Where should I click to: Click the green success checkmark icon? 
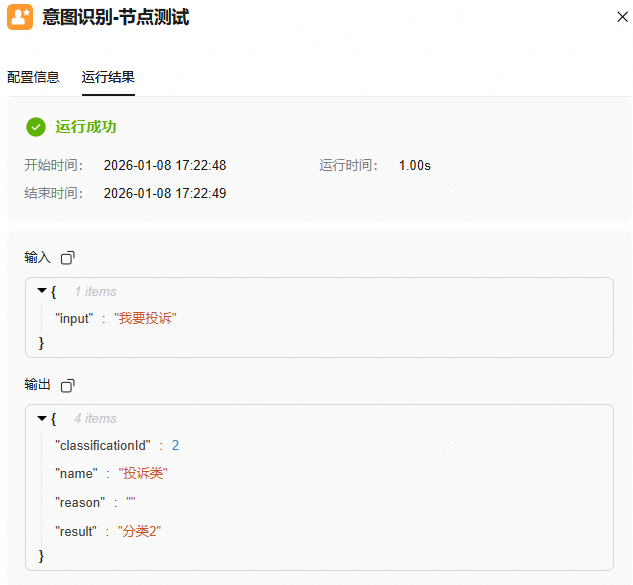click(x=36, y=127)
